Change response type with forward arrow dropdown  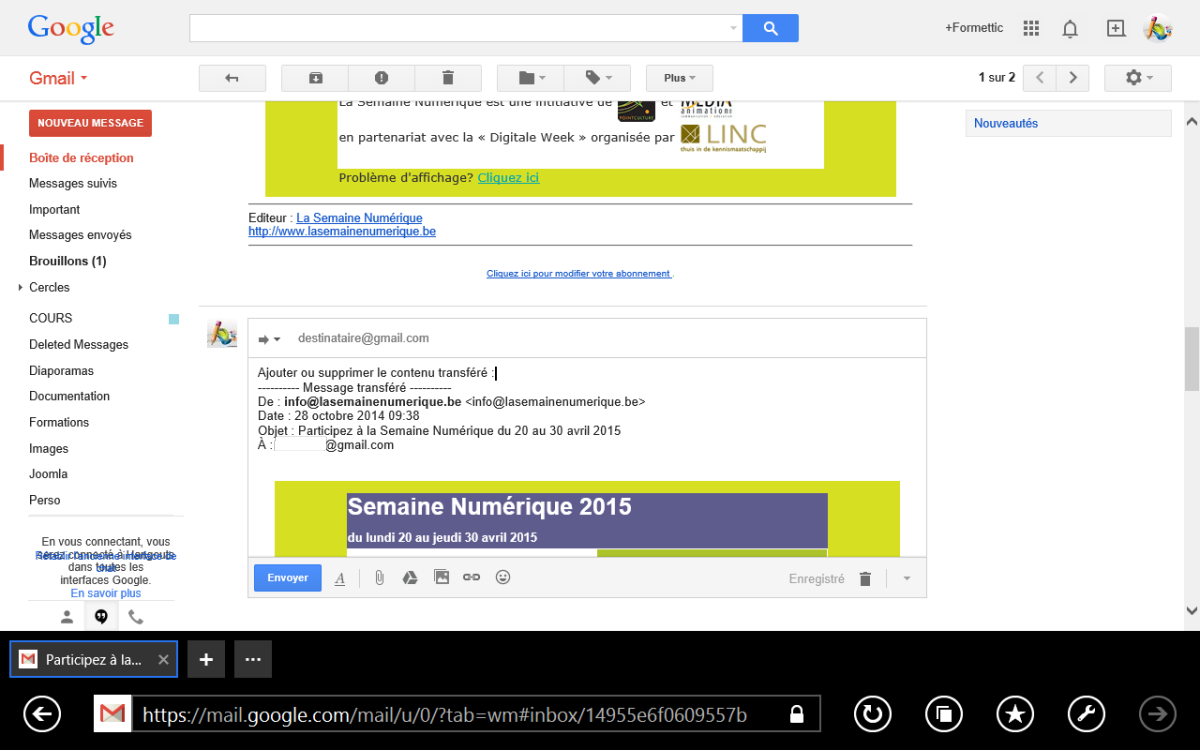click(270, 339)
